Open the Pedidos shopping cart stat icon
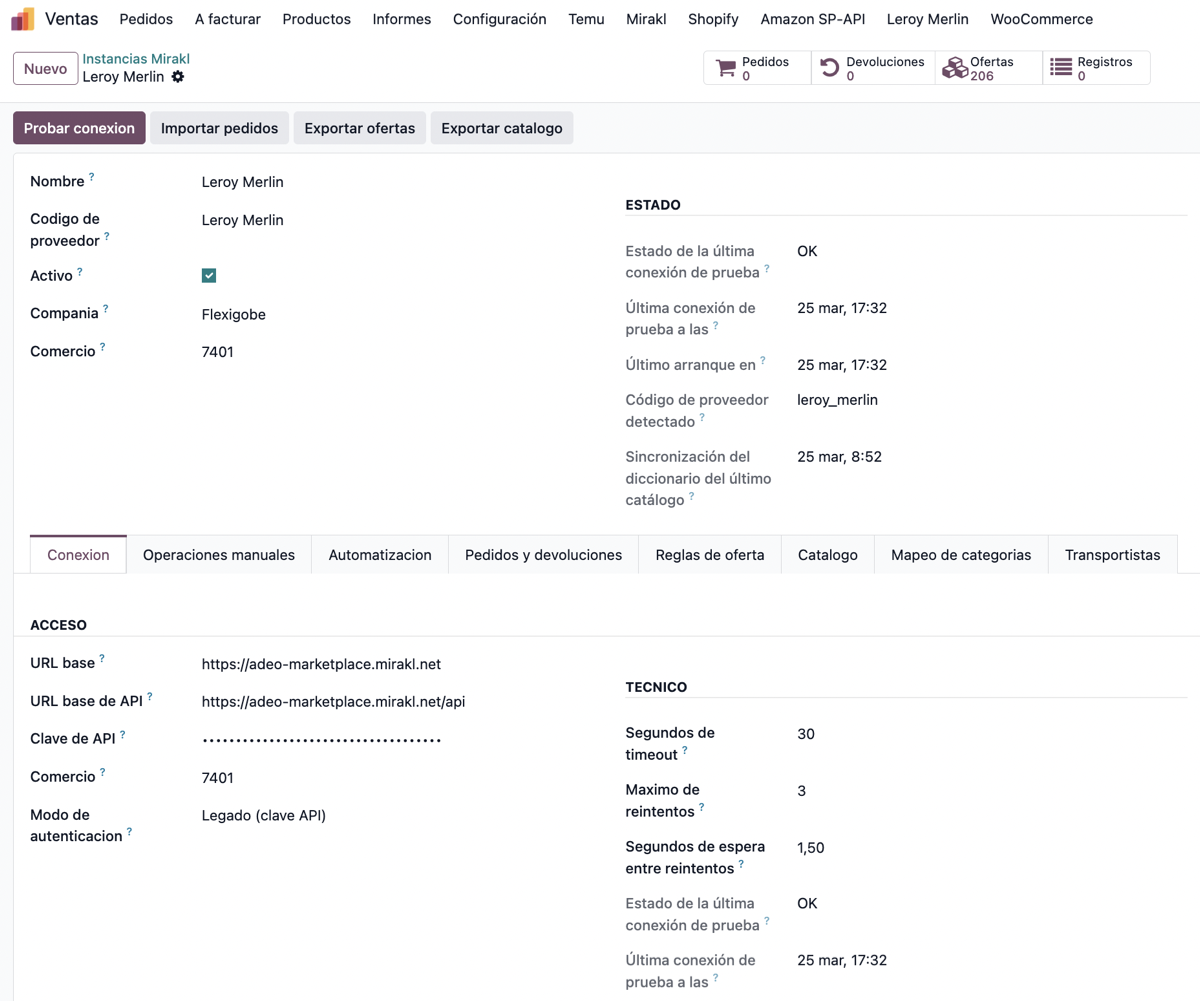 [726, 68]
